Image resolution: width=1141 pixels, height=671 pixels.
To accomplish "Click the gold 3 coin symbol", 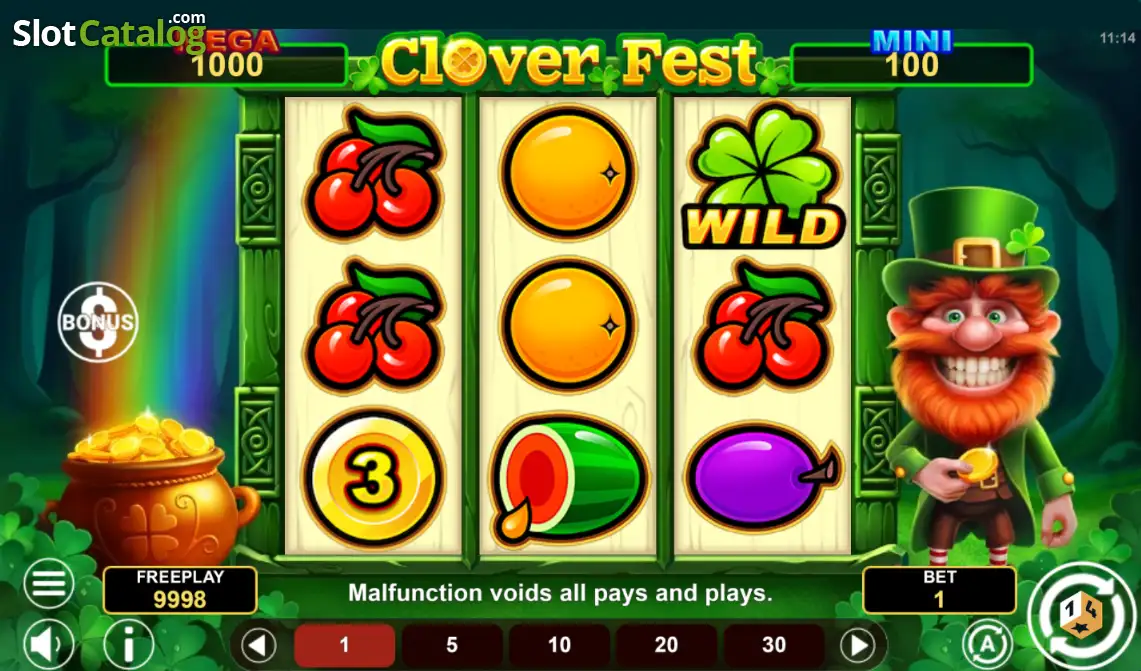I will [373, 477].
